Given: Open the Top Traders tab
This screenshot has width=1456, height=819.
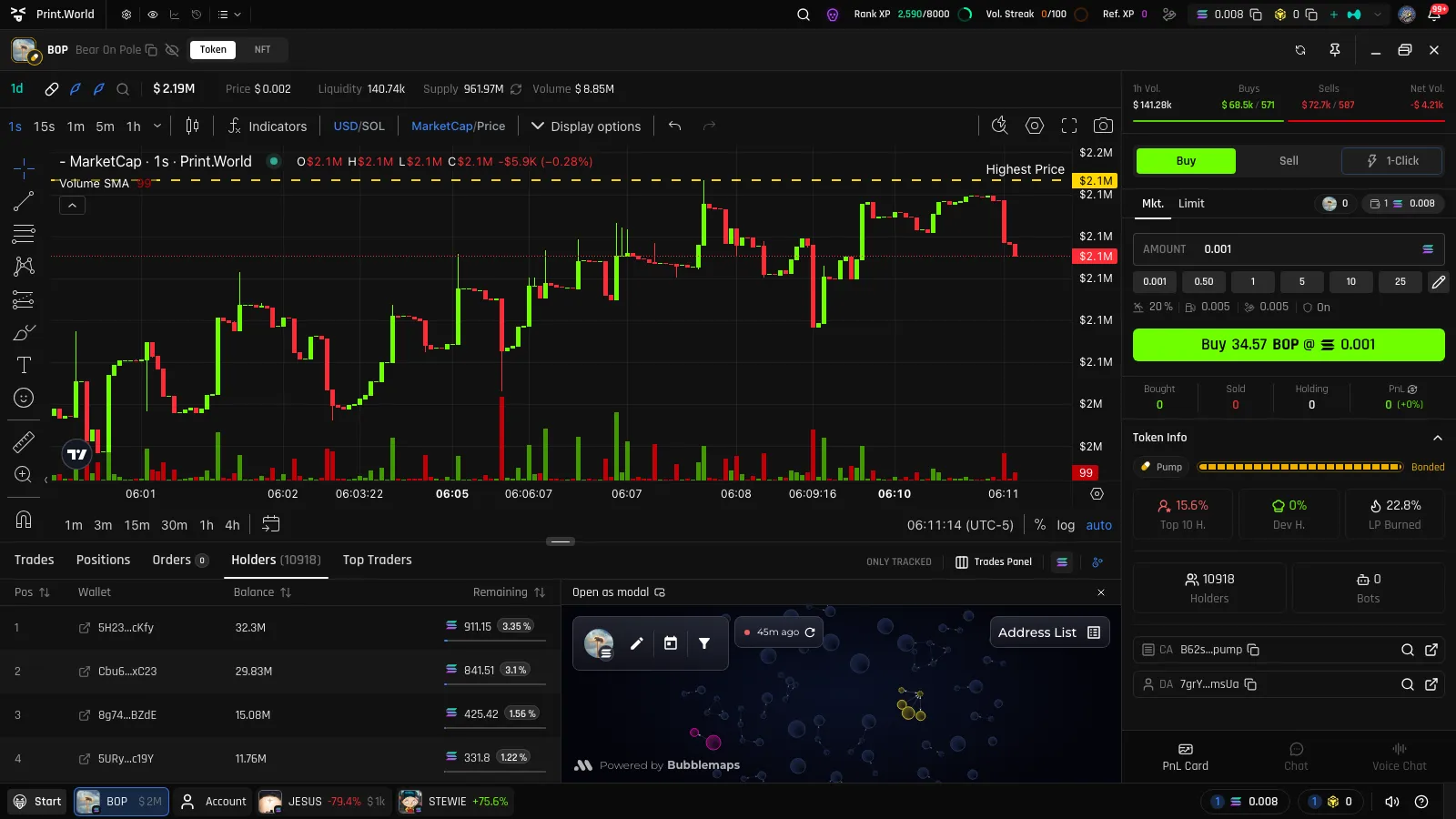Looking at the screenshot, I should pyautogui.click(x=377, y=560).
